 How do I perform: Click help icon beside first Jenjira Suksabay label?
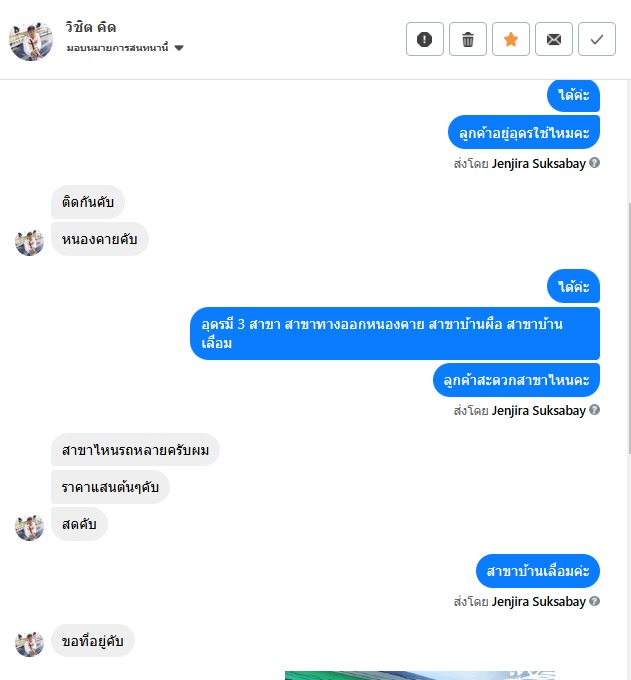[x=595, y=163]
